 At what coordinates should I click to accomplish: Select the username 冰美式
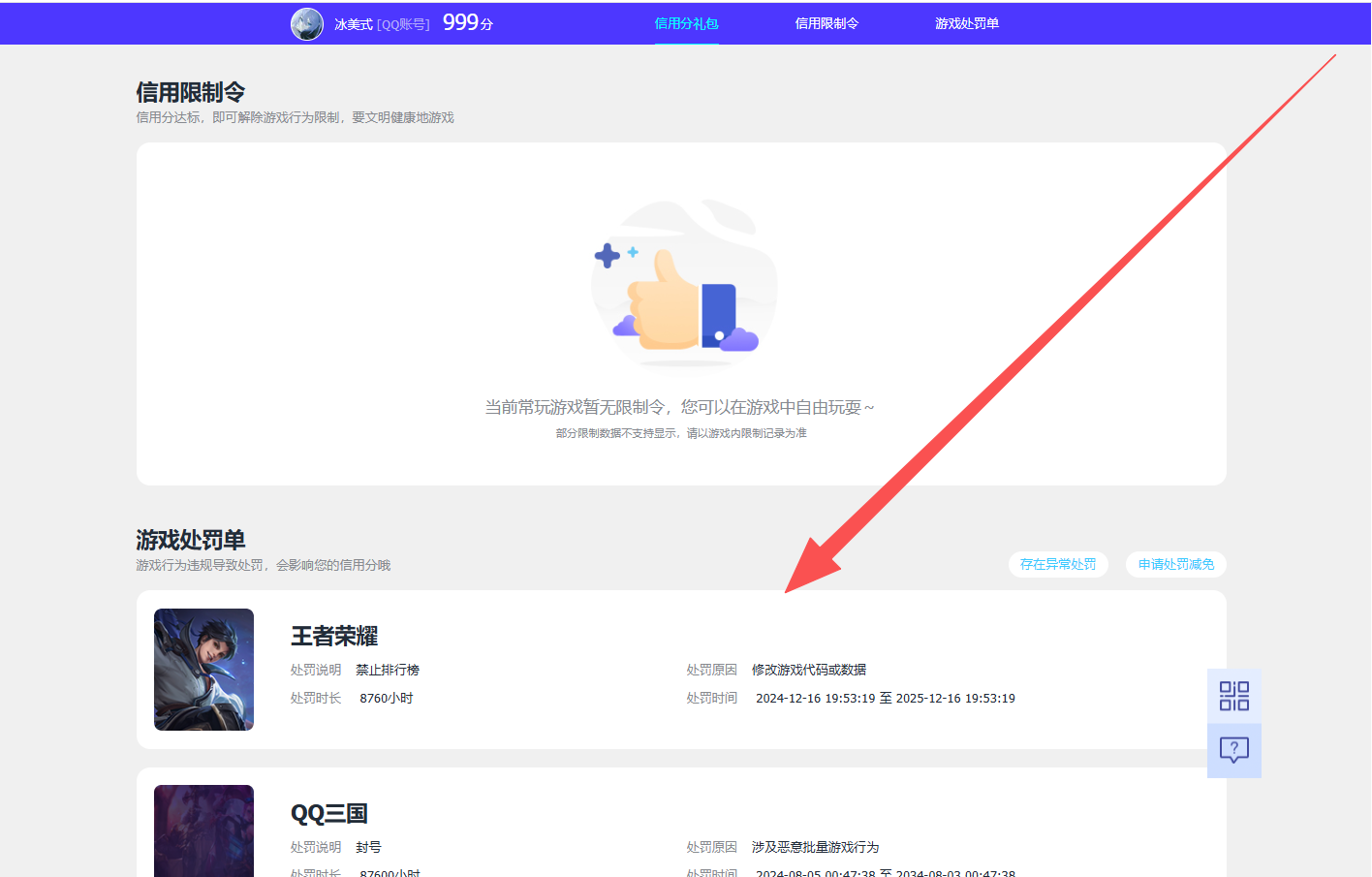[352, 23]
